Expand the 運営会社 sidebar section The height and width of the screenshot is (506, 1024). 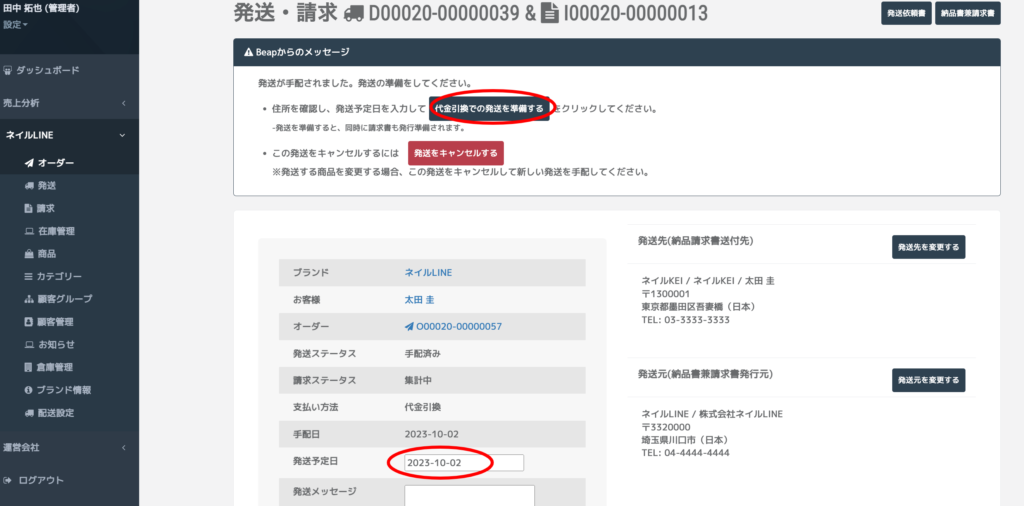pyautogui.click(x=69, y=447)
